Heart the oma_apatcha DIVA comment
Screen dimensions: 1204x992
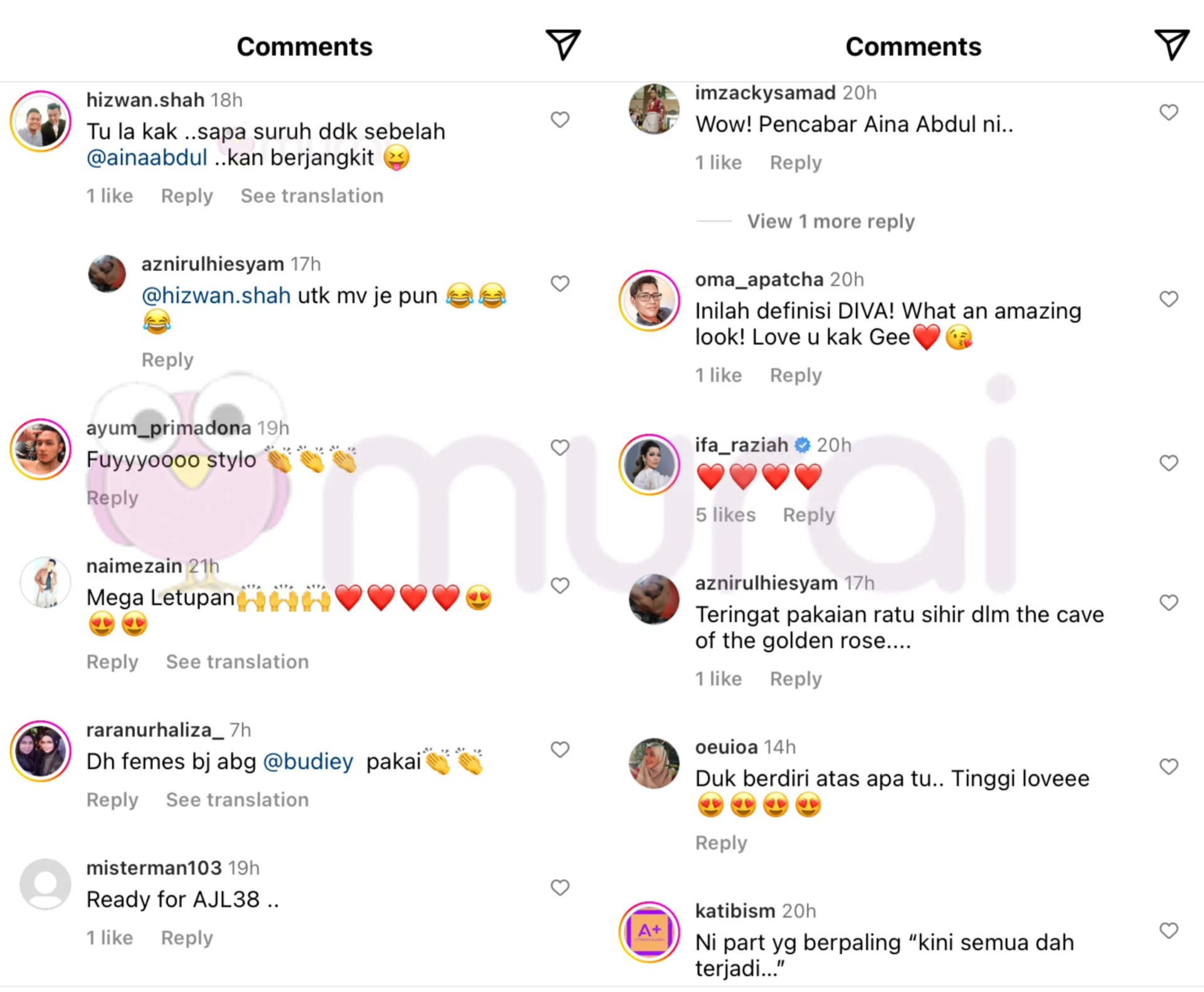pos(1169,299)
